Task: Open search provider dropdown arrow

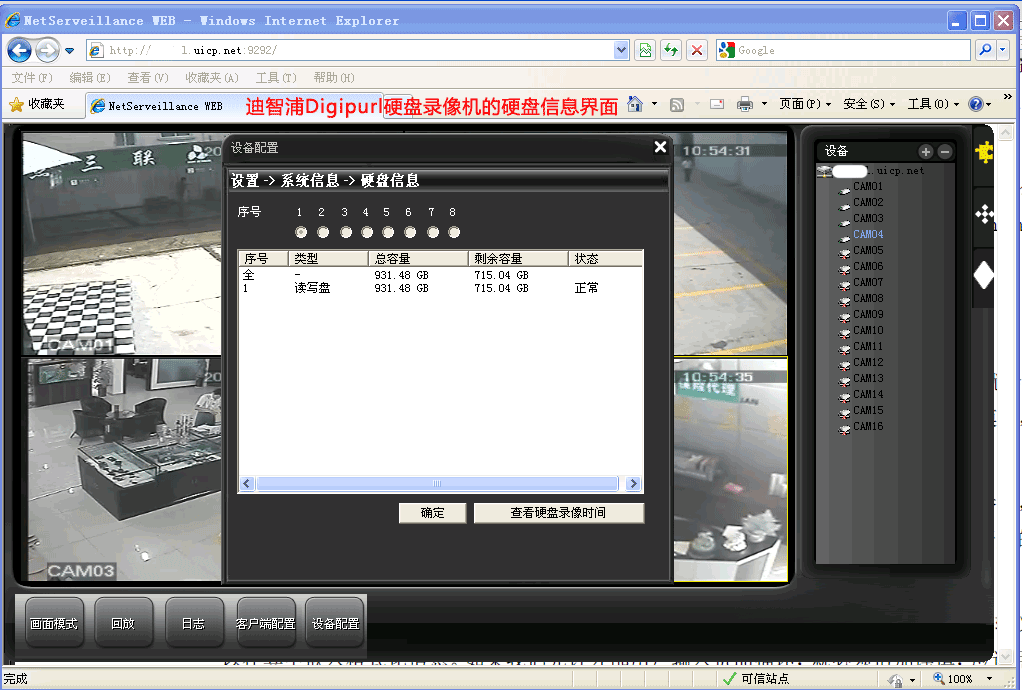Action: [x=1002, y=50]
